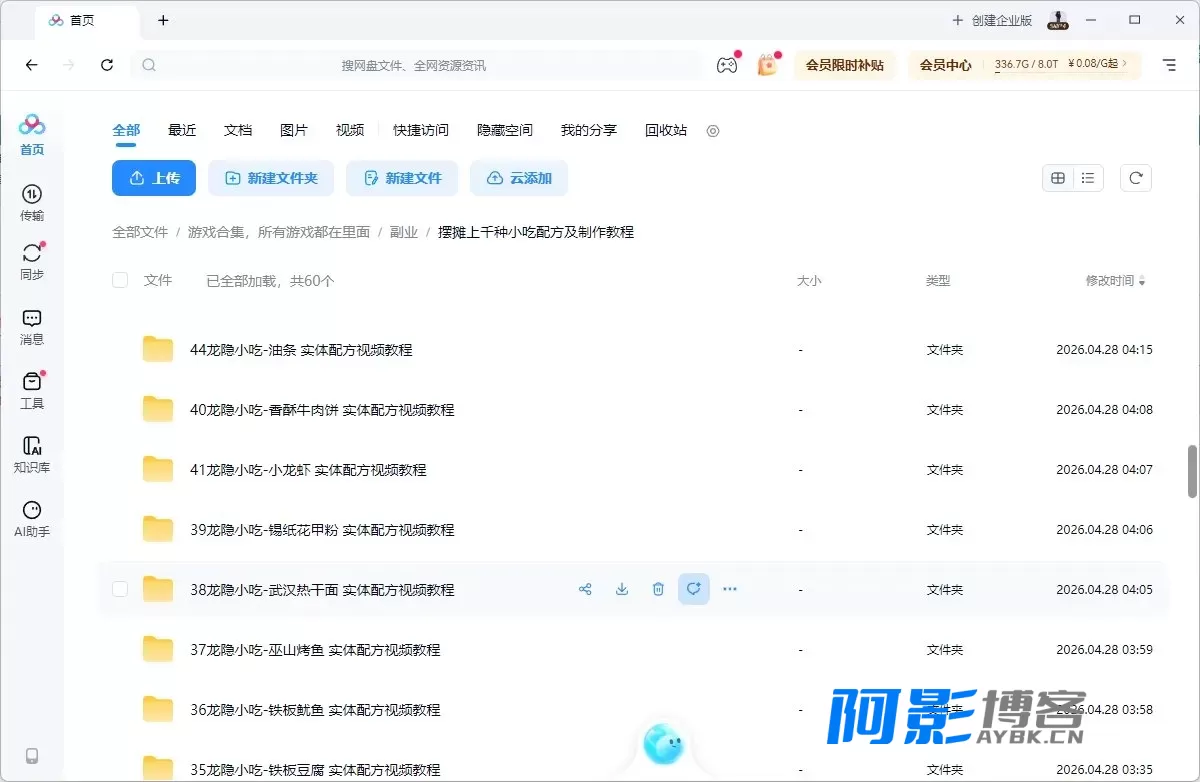Open the hamburger menu at top right
The image size is (1200, 782).
pyautogui.click(x=1169, y=65)
